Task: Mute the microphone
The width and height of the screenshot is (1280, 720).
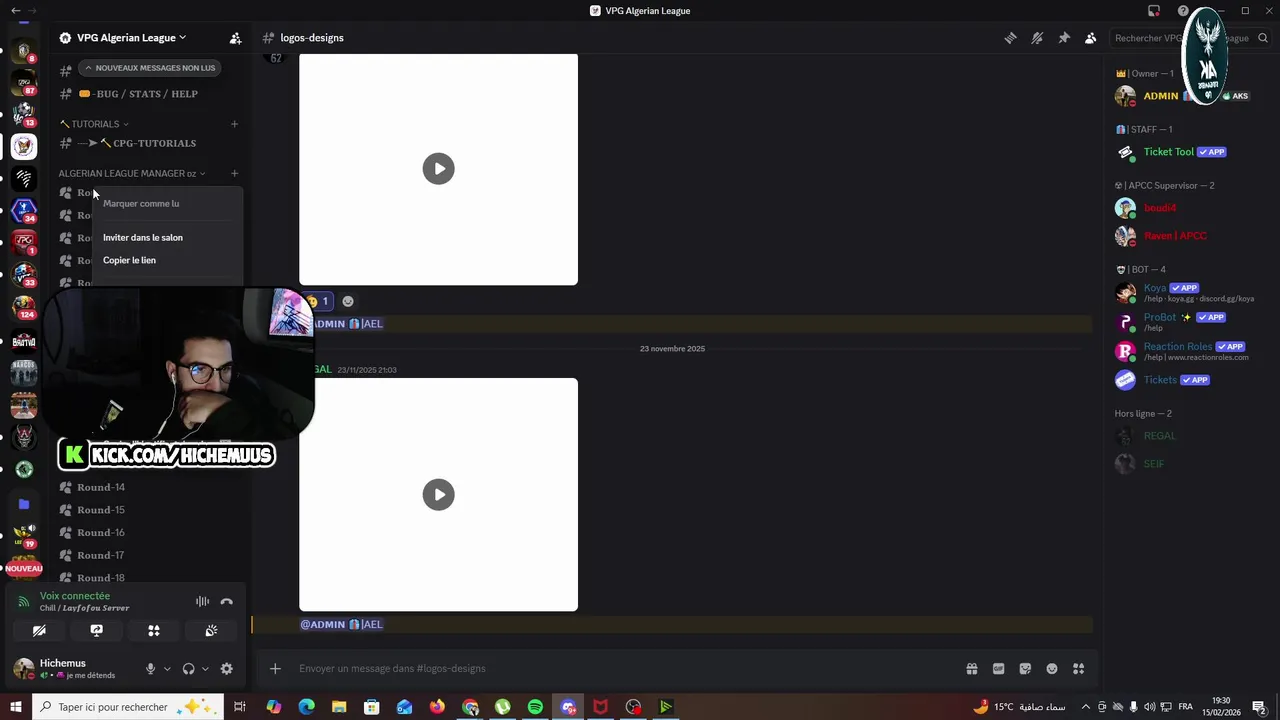Action: [x=151, y=669]
